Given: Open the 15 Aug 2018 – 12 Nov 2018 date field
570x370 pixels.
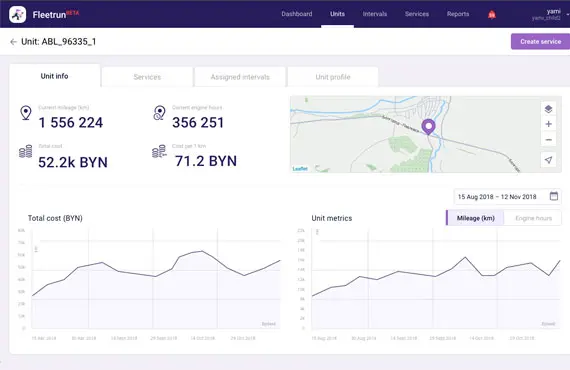Looking at the screenshot, I should click(507, 197).
